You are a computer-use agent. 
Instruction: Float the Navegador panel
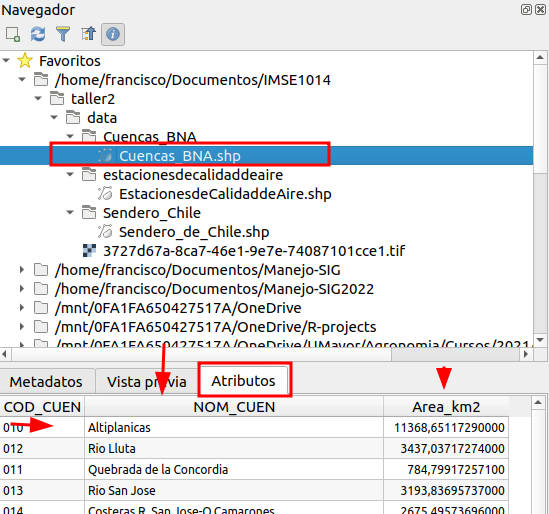(526, 9)
